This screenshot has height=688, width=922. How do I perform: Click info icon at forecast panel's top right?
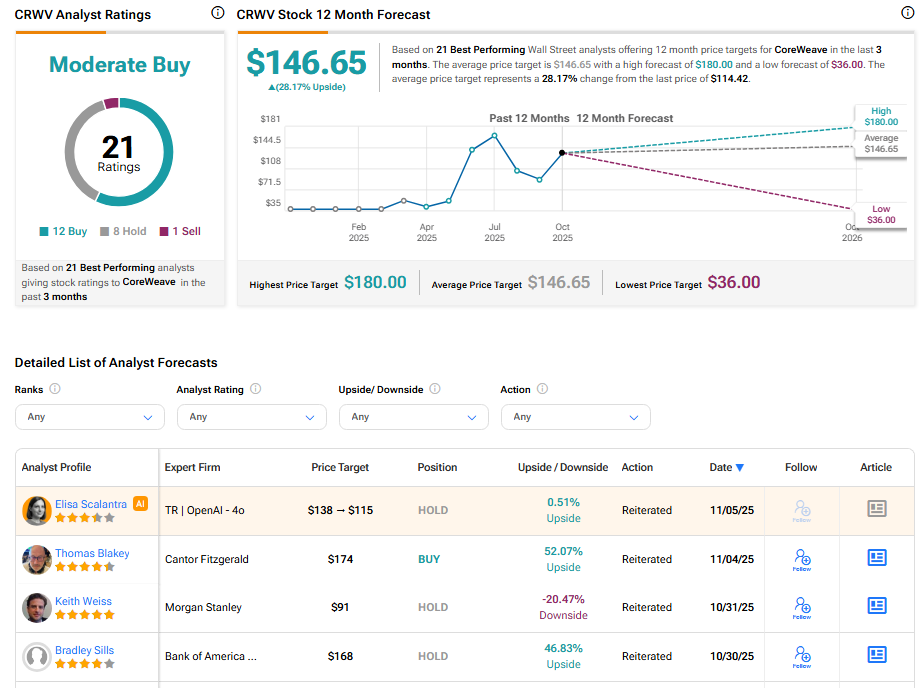click(x=908, y=13)
